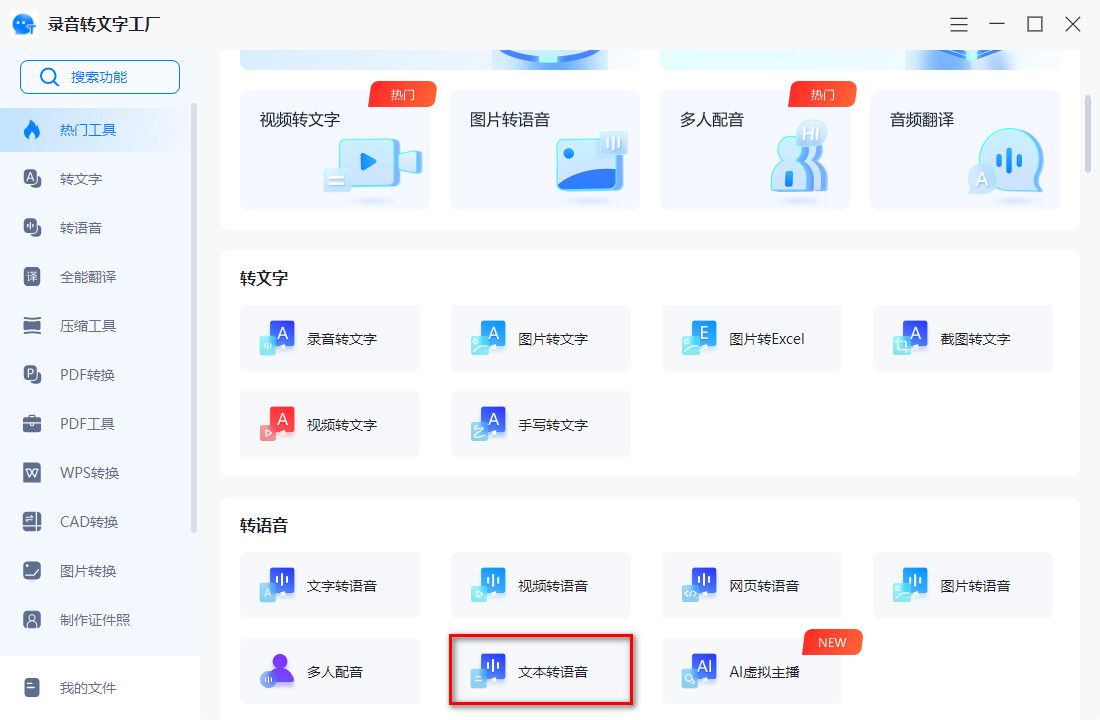The height and width of the screenshot is (720, 1100).
Task: Choose the 网页转语音 webpage-to-speech tool
Action: (751, 585)
